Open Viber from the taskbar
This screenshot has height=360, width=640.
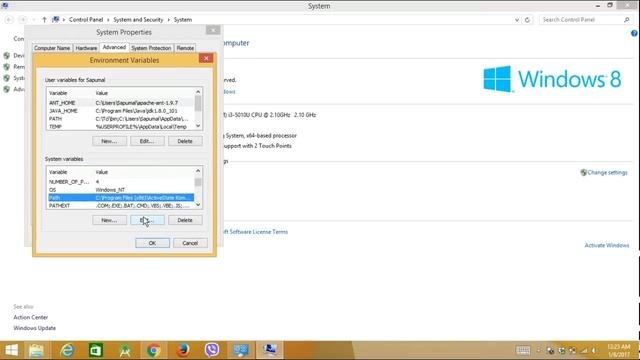(212, 350)
